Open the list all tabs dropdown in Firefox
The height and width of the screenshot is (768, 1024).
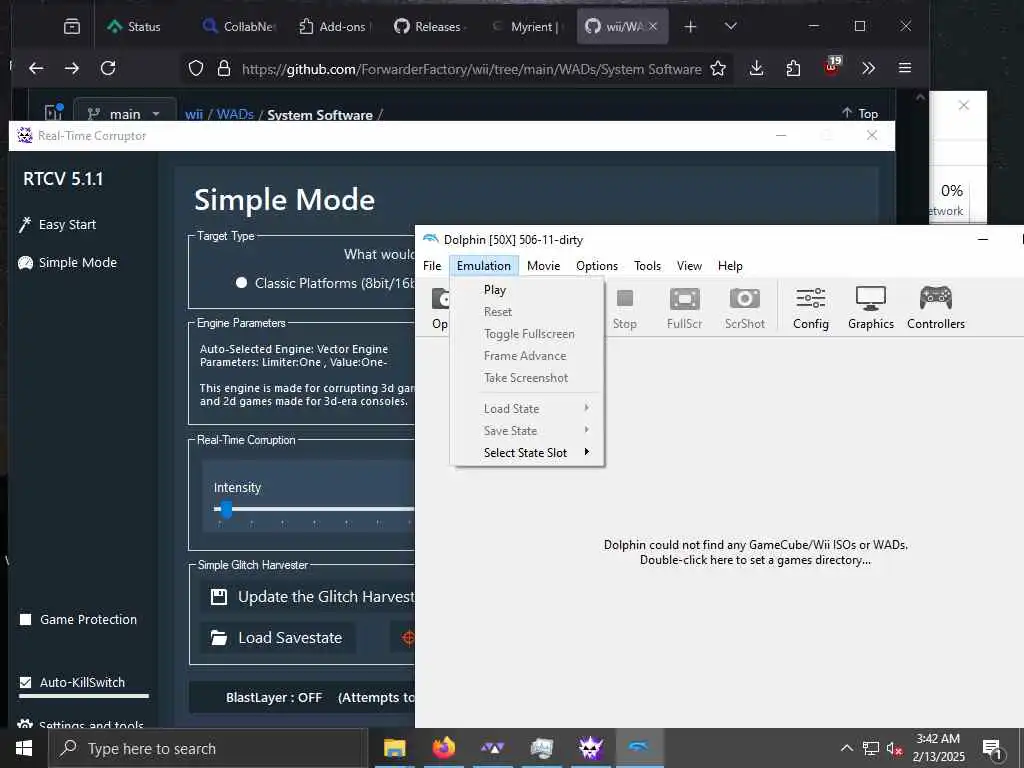(731, 26)
